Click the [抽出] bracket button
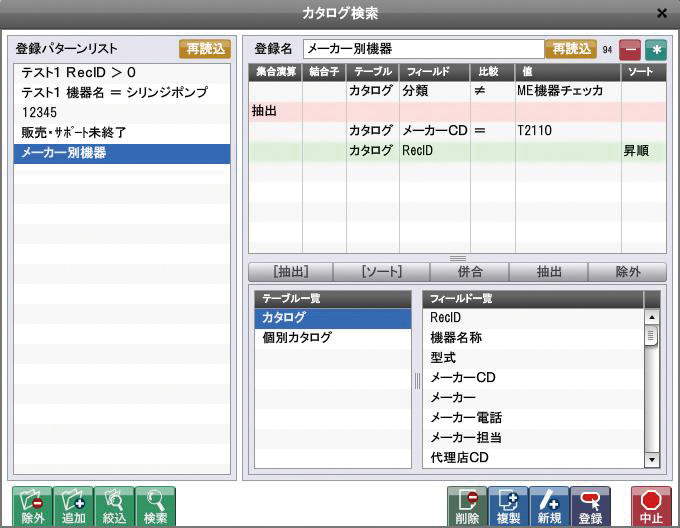The image size is (680, 528). click(x=291, y=272)
